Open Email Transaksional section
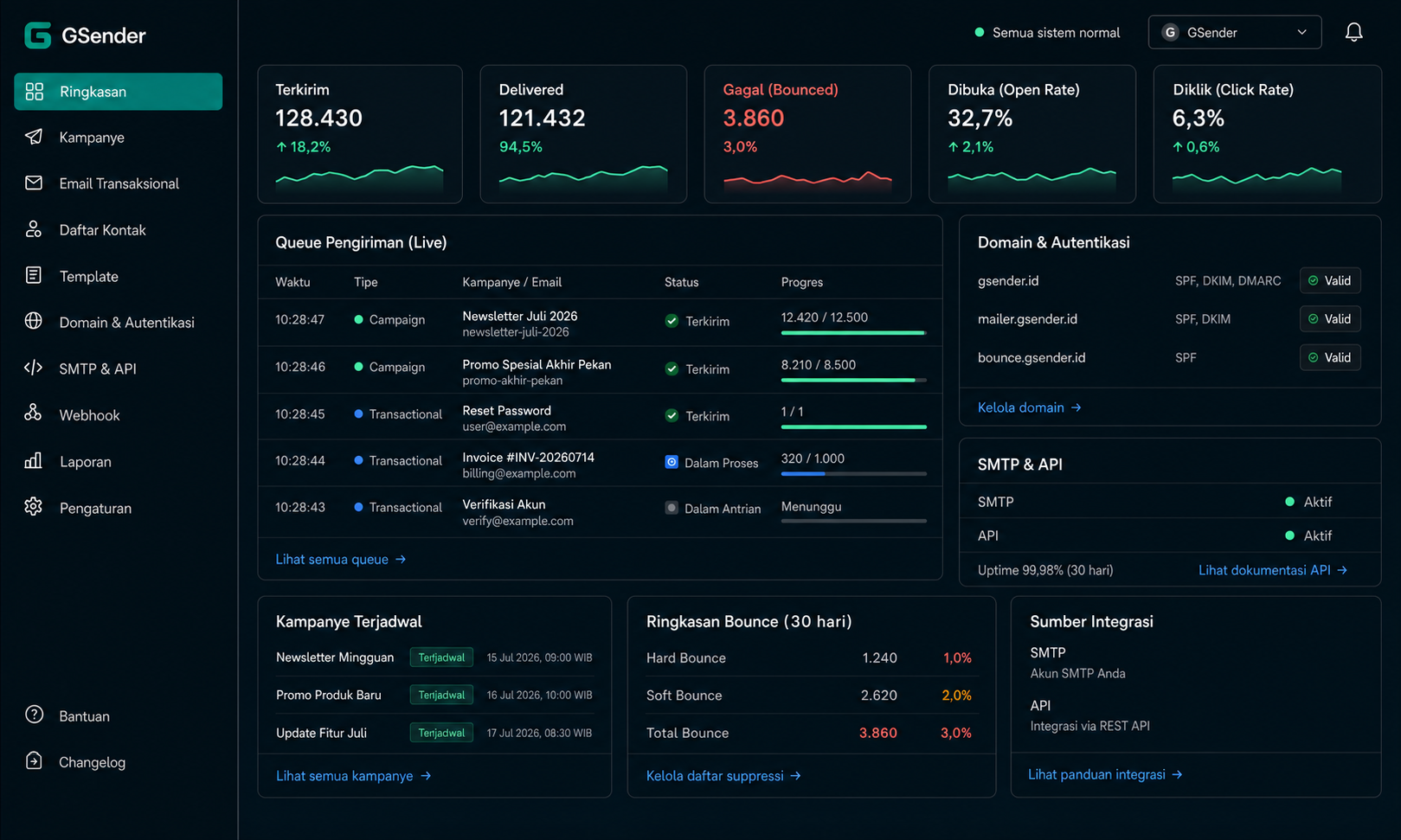1401x840 pixels. point(118,183)
